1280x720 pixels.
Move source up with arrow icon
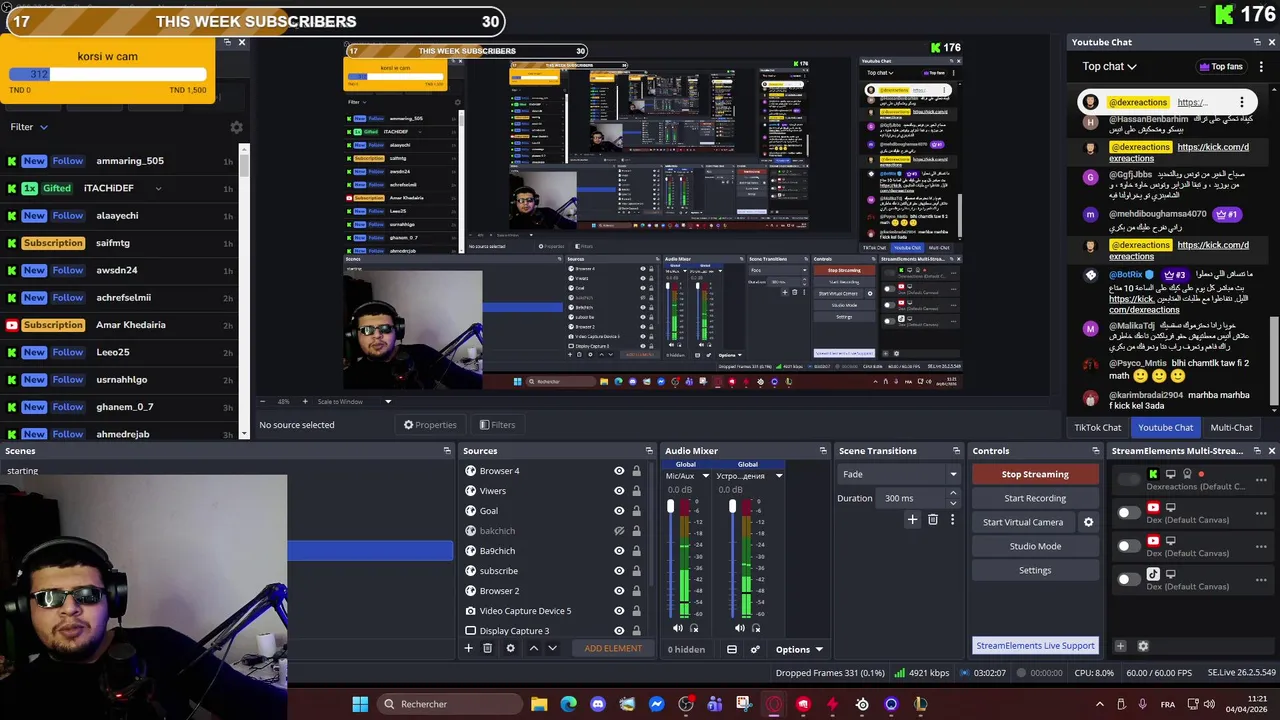tap(533, 649)
